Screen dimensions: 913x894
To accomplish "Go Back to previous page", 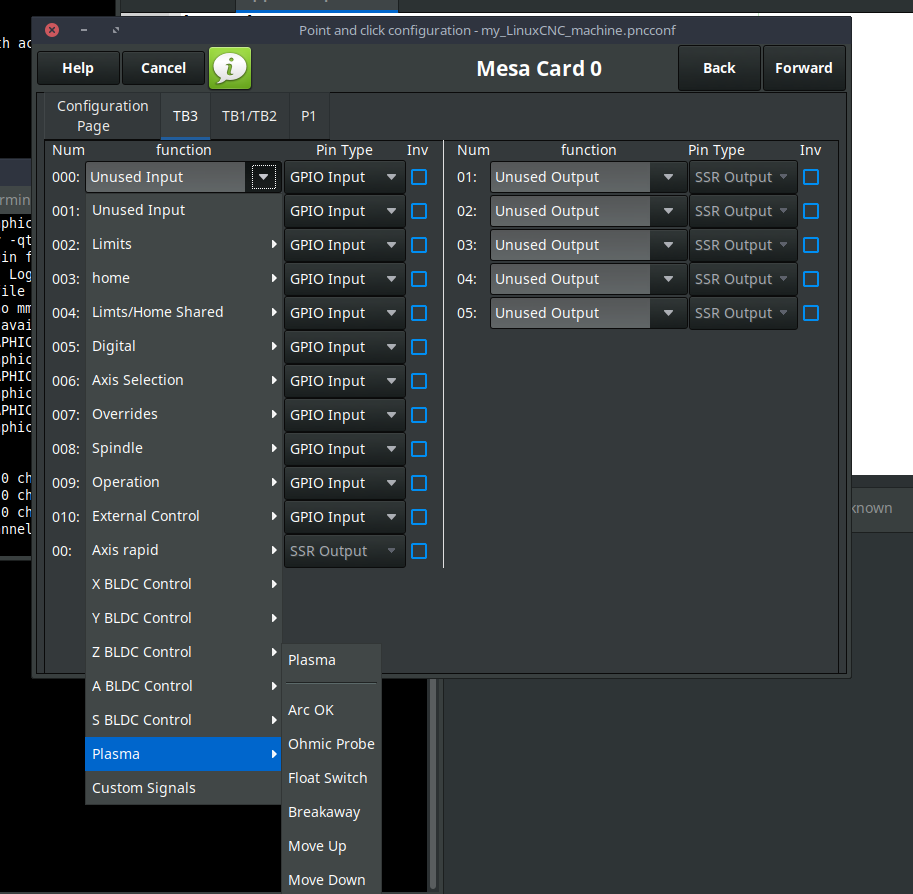I will click(719, 68).
